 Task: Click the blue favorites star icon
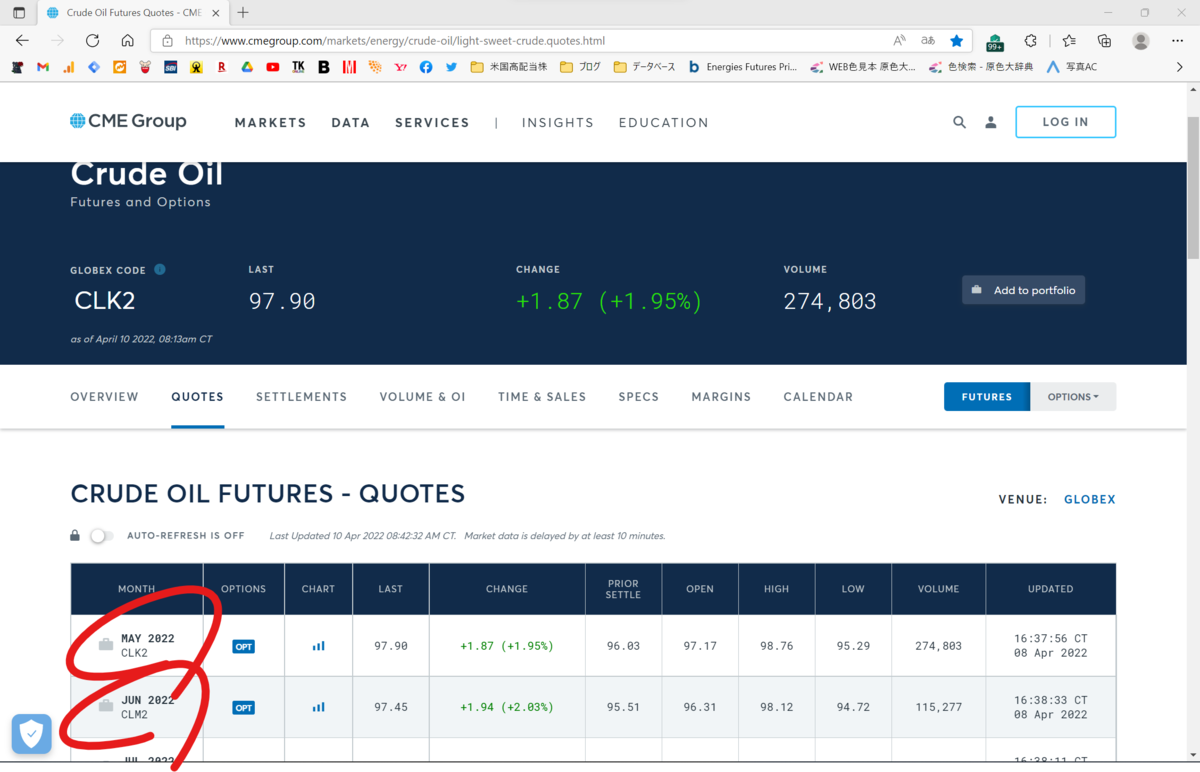[957, 41]
